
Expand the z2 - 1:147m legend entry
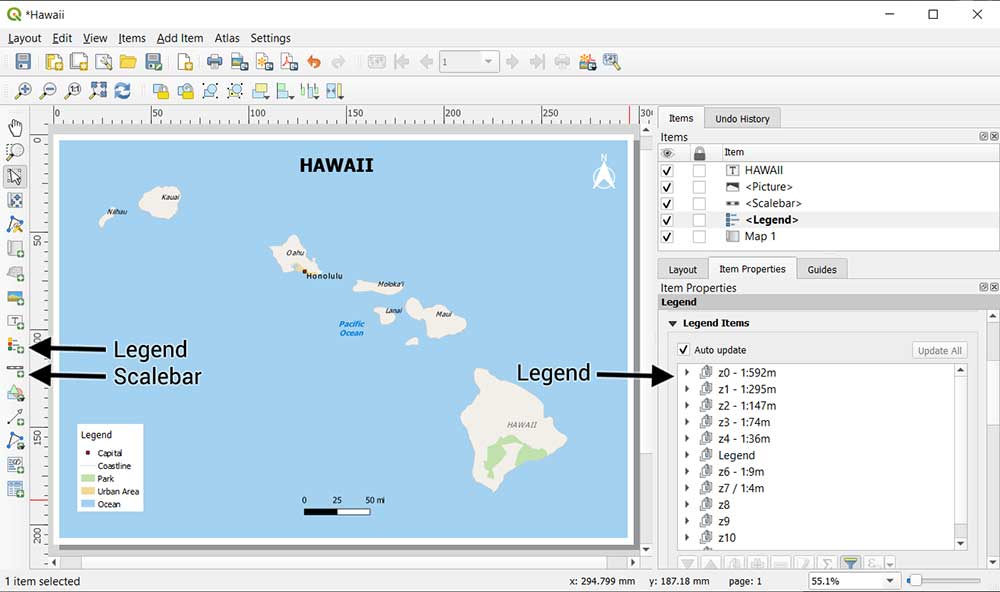click(x=687, y=405)
